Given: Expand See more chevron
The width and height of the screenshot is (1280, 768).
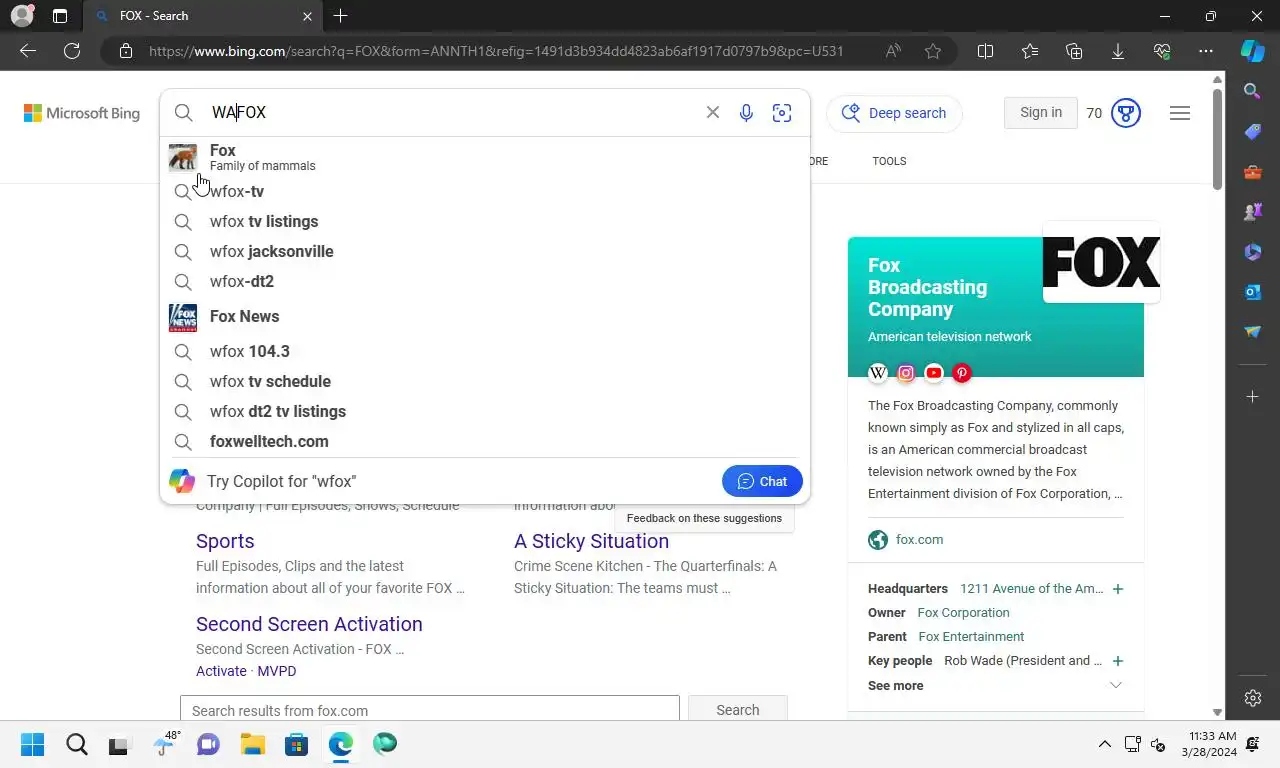Looking at the screenshot, I should [x=1116, y=685].
